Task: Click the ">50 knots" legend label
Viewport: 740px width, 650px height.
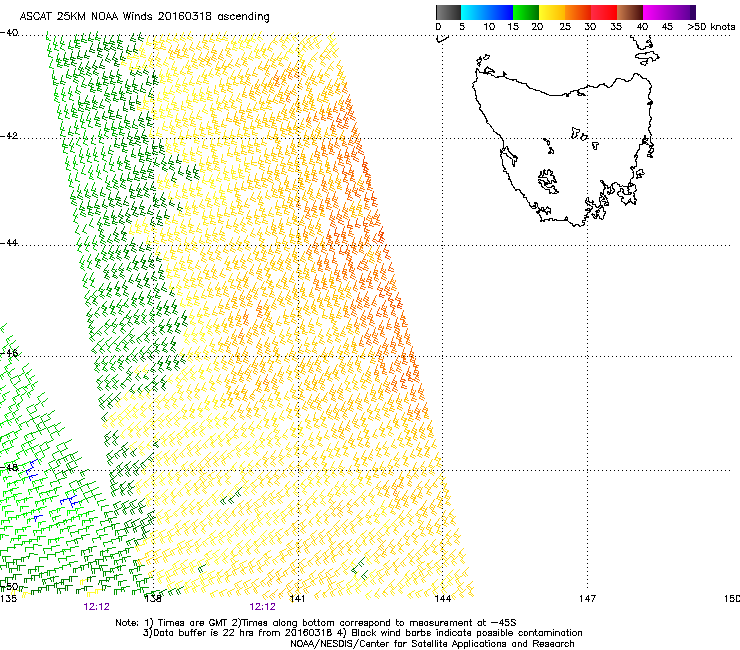Action: tap(711, 27)
